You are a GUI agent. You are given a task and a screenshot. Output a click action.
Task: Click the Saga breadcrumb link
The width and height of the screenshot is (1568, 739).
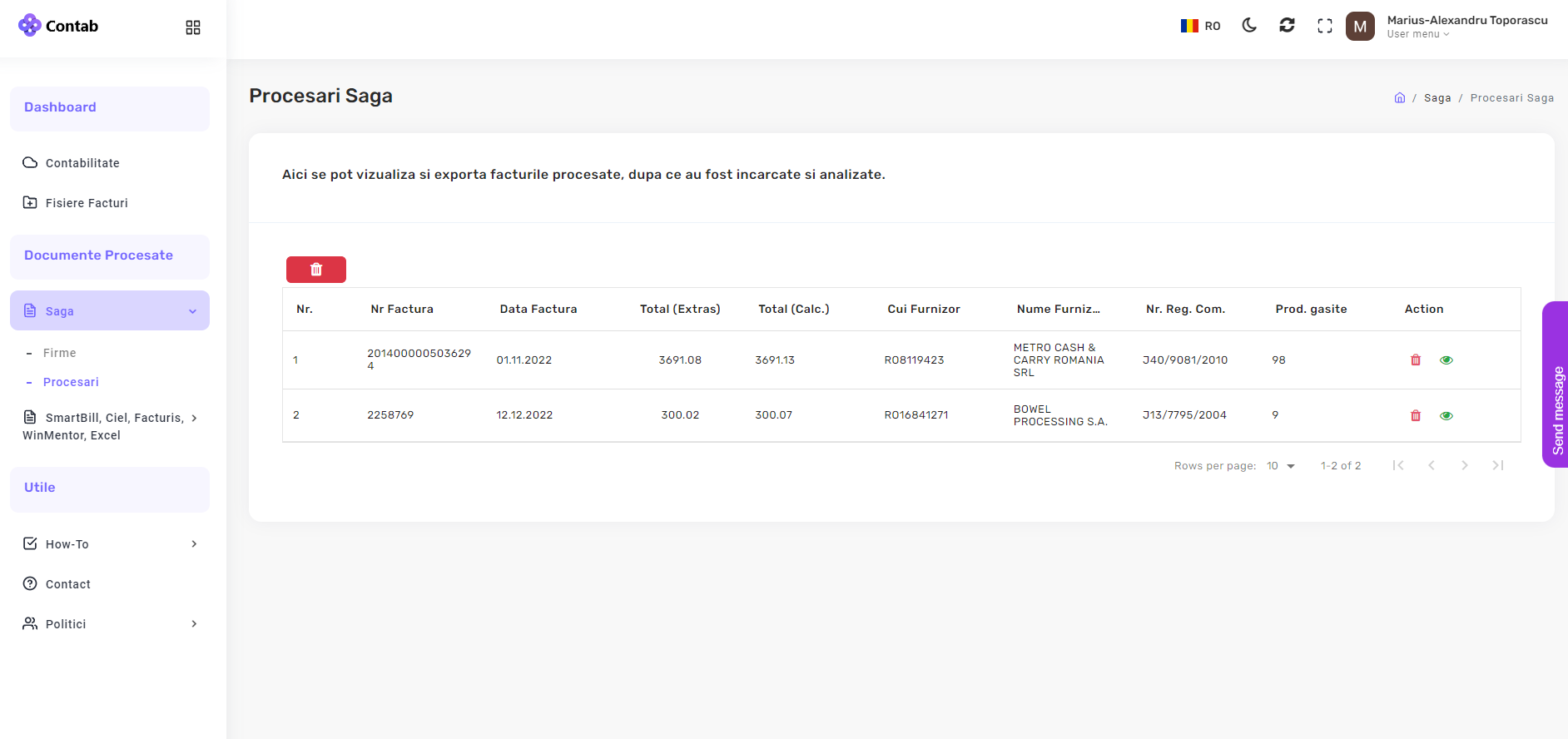point(1437,98)
